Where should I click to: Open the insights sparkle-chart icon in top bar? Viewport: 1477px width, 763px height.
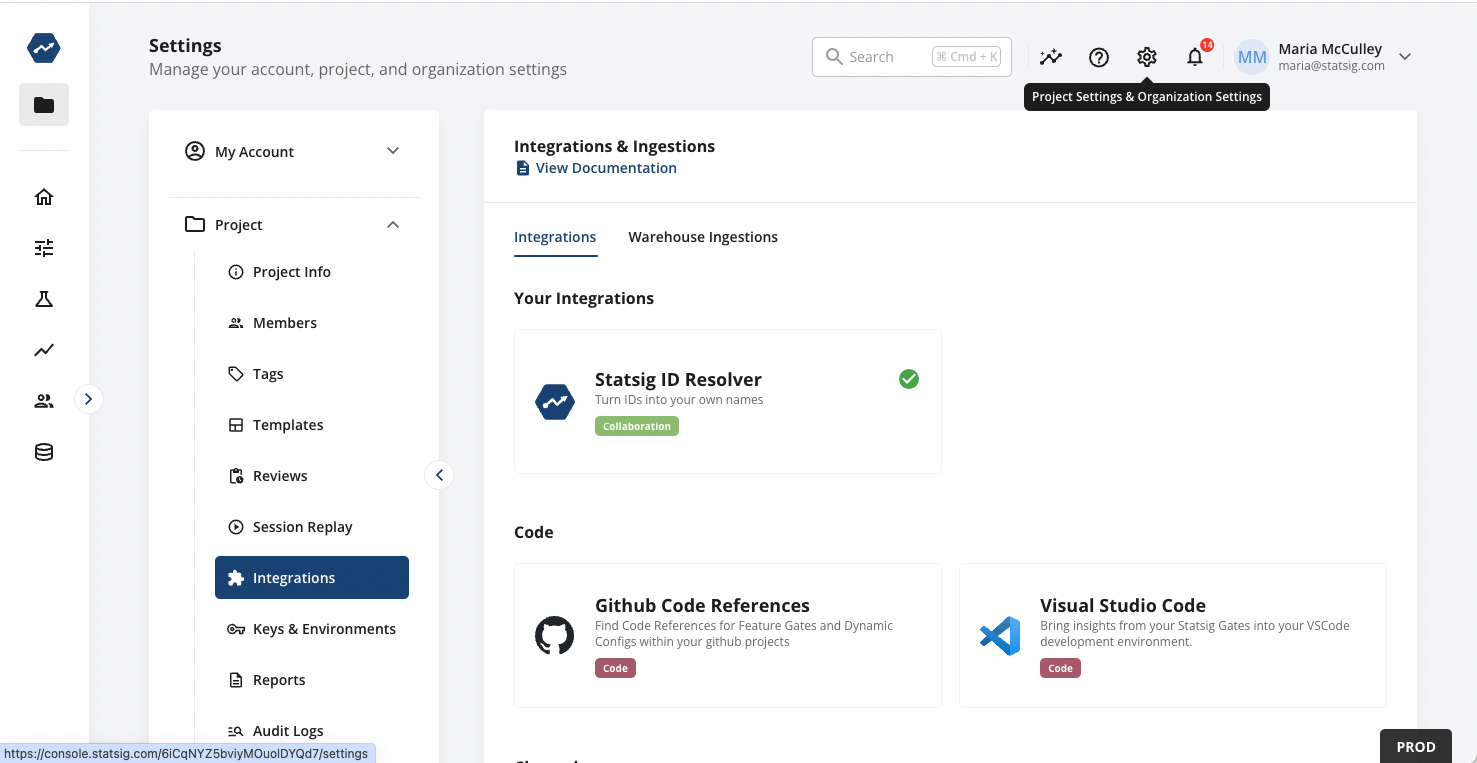[1050, 57]
